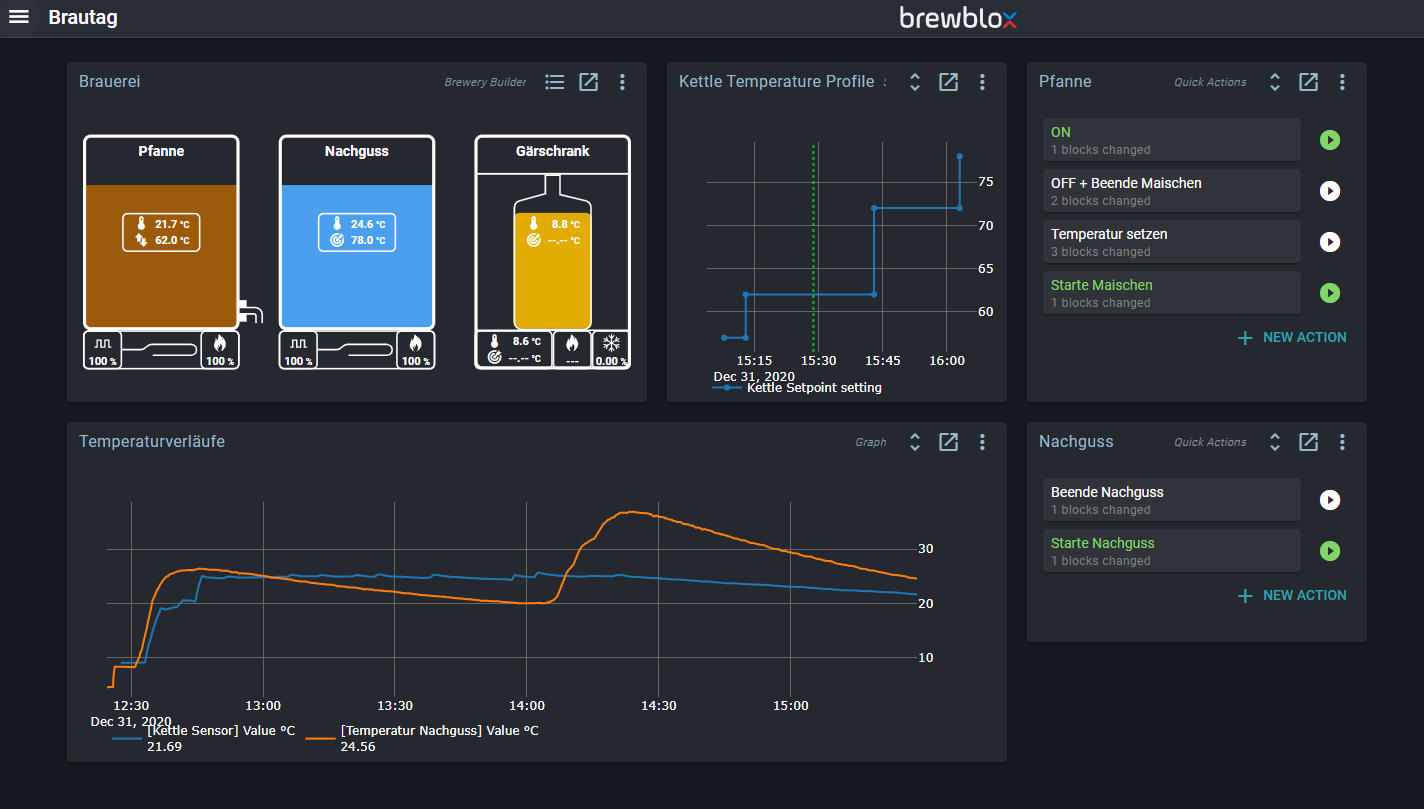Screen dimensions: 1424x809
Task: Toggle the Kettle Sensor legend entry
Action: [x=220, y=731]
